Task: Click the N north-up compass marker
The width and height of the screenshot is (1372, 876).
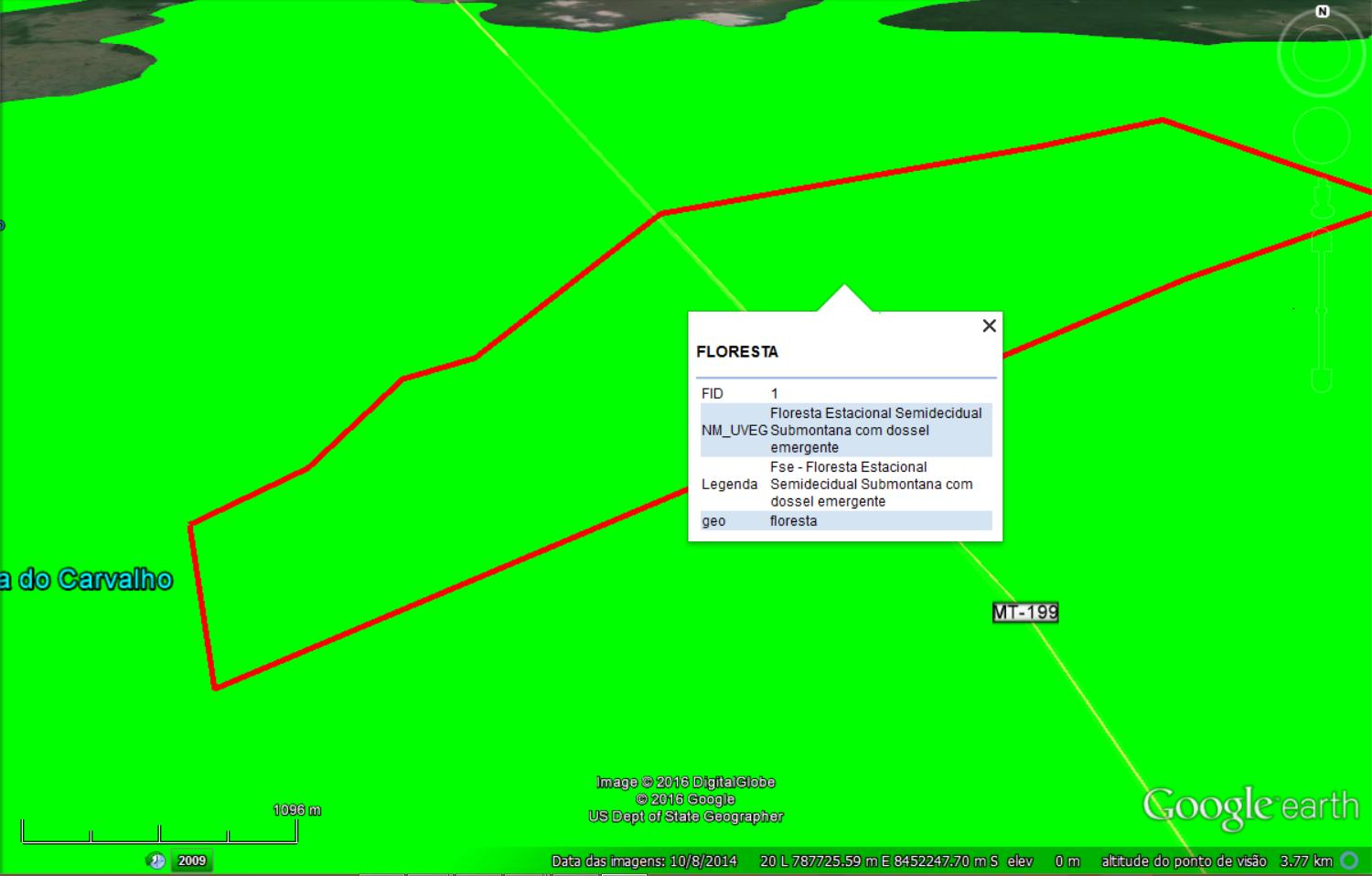Action: [1323, 12]
